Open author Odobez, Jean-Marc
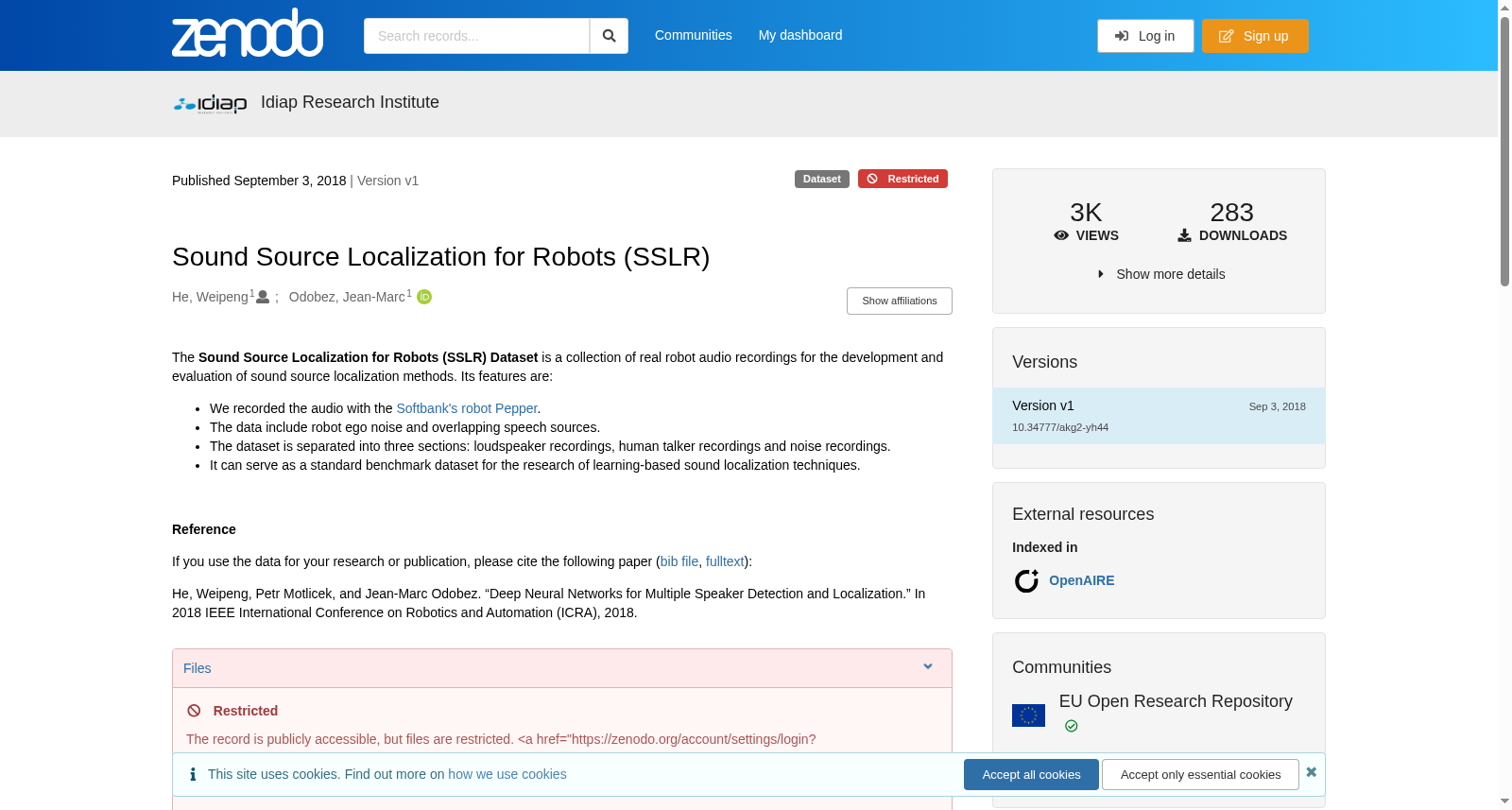1512x810 pixels. click(x=347, y=297)
